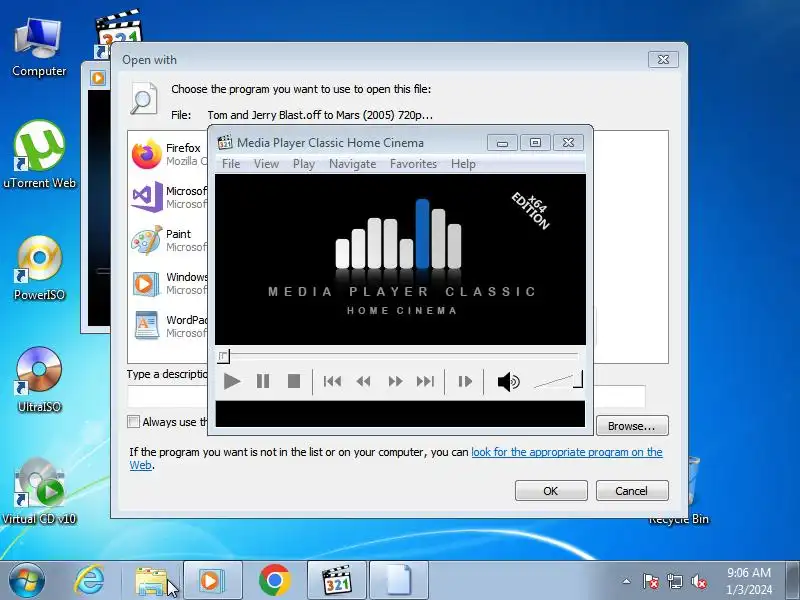This screenshot has height=600, width=800.
Task: Click the seek bar in Media Player Classic
Action: (x=400, y=356)
